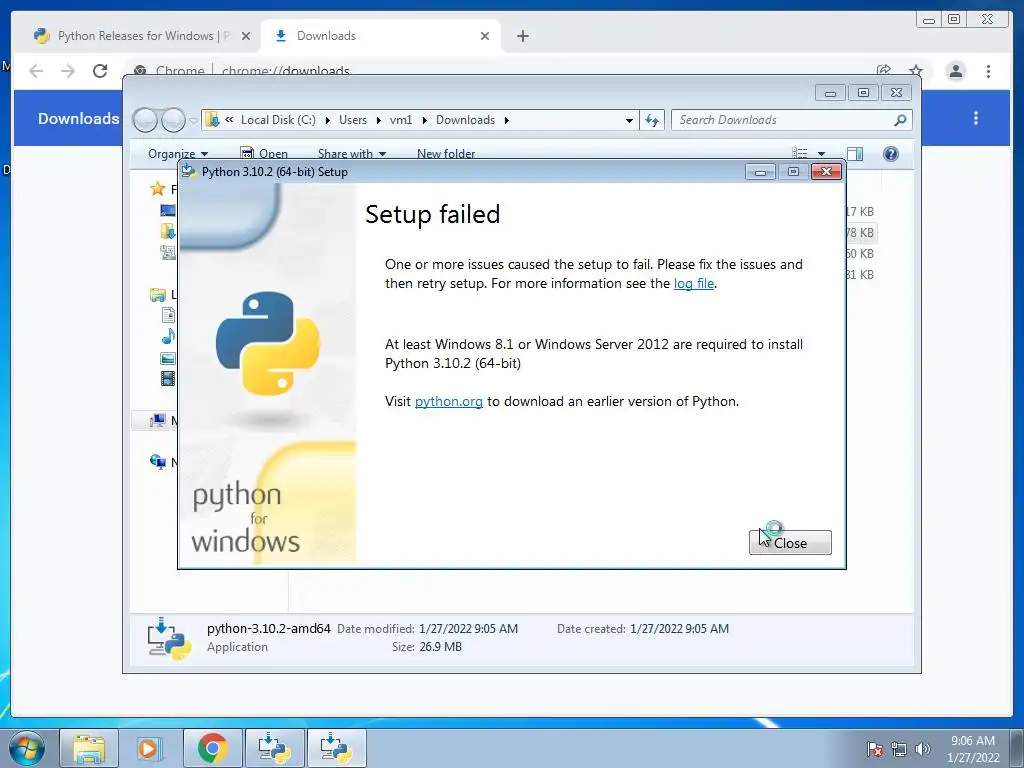Switch to Chrome from the taskbar
Image resolution: width=1024 pixels, height=768 pixels.
click(x=212, y=748)
